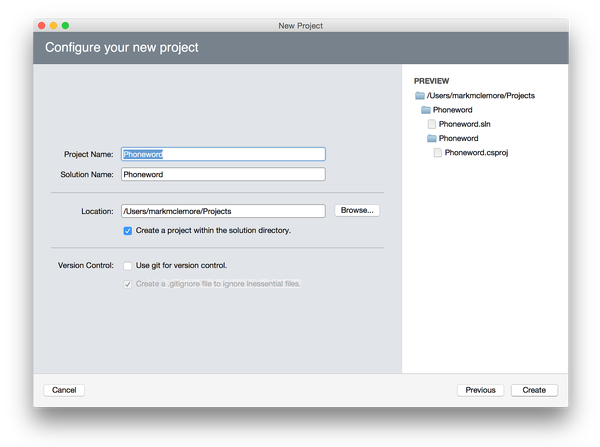Click the Projects root folder icon in preview
The width and height of the screenshot is (600, 447).
[419, 96]
